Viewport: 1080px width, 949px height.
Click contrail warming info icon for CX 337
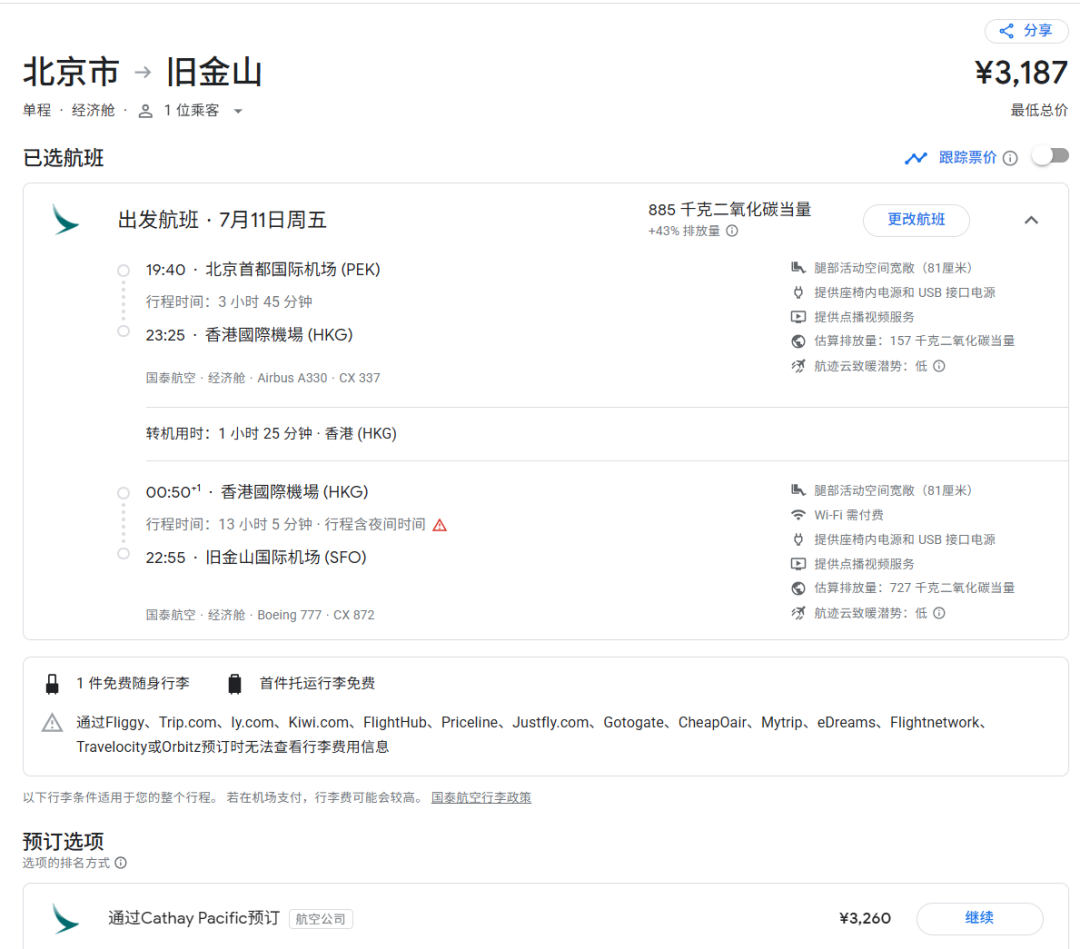pos(939,366)
